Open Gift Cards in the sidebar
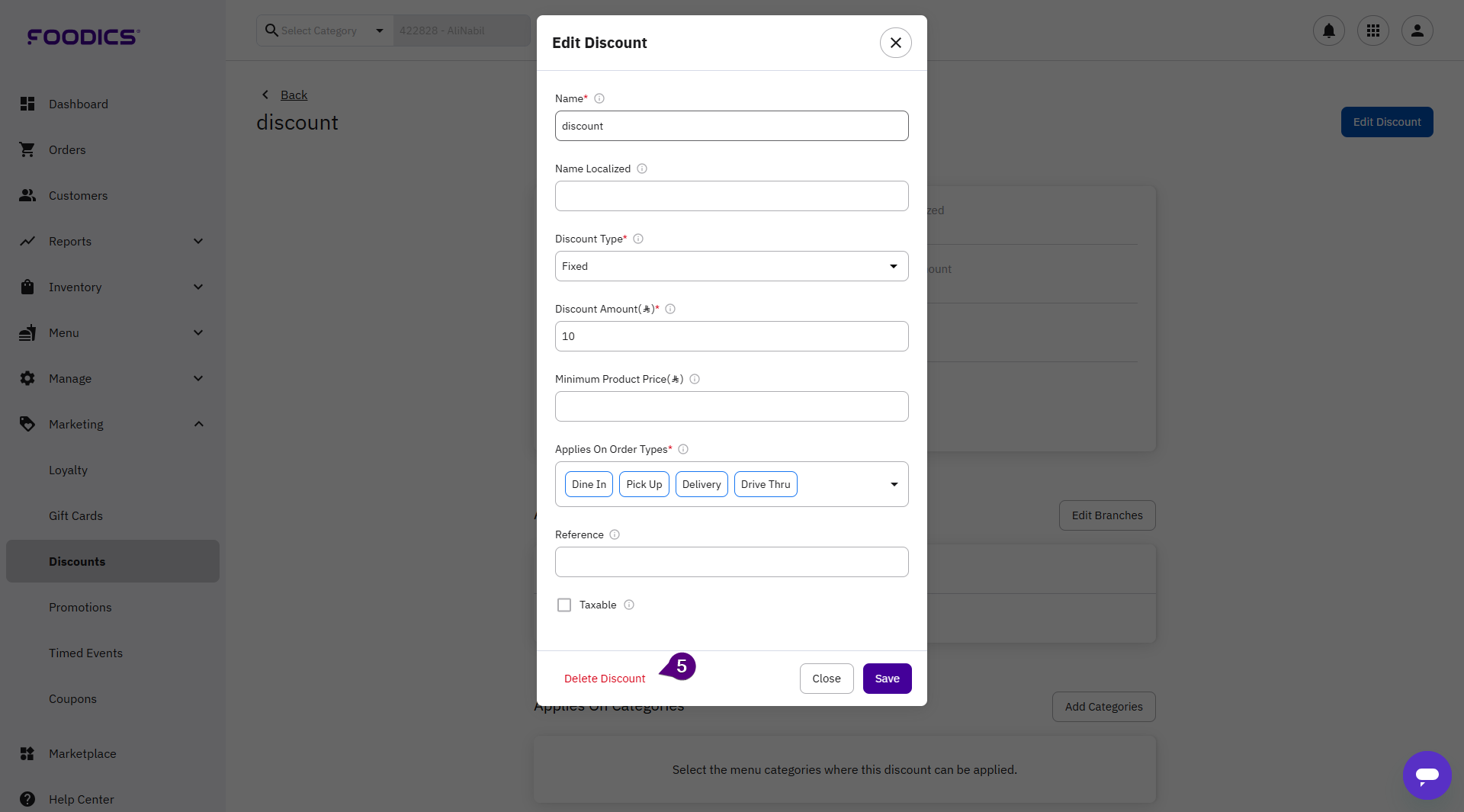The image size is (1464, 812). [75, 515]
